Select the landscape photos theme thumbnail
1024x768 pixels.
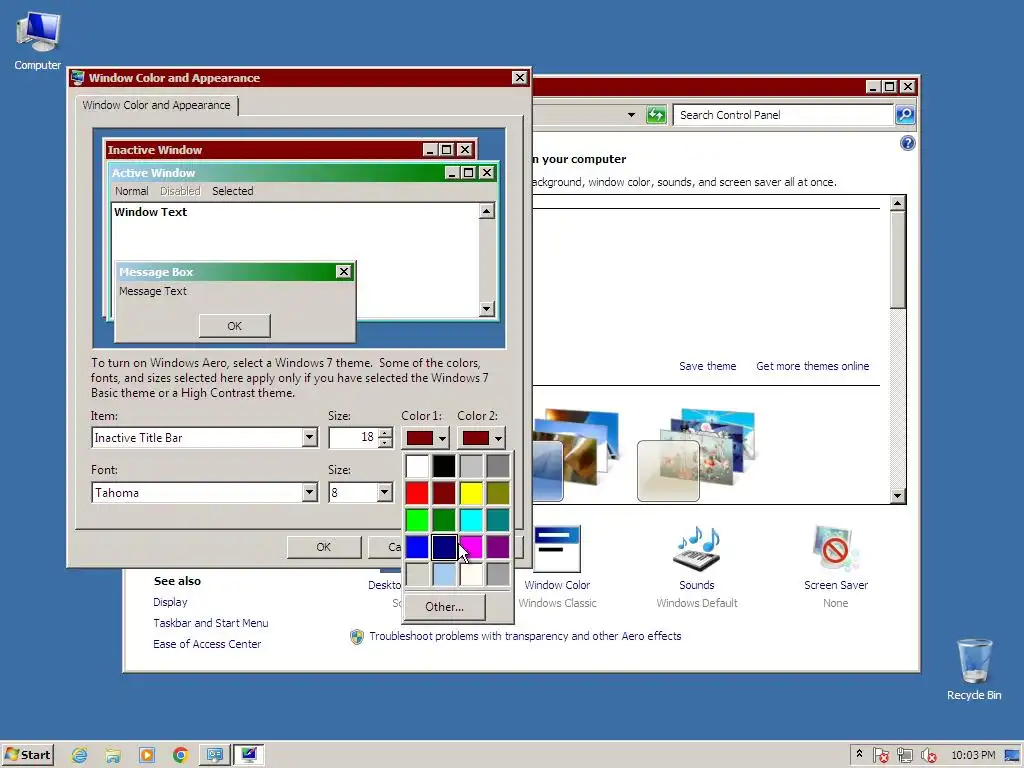tap(575, 455)
